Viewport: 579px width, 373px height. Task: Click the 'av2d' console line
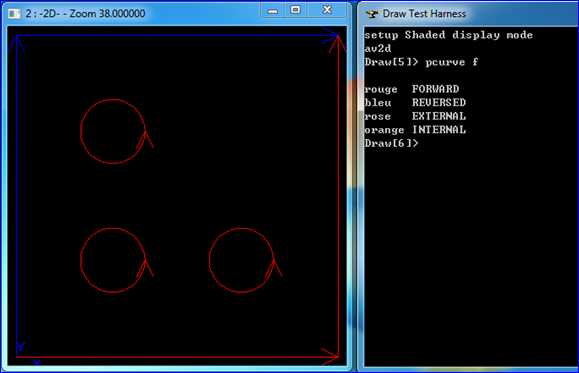click(377, 48)
